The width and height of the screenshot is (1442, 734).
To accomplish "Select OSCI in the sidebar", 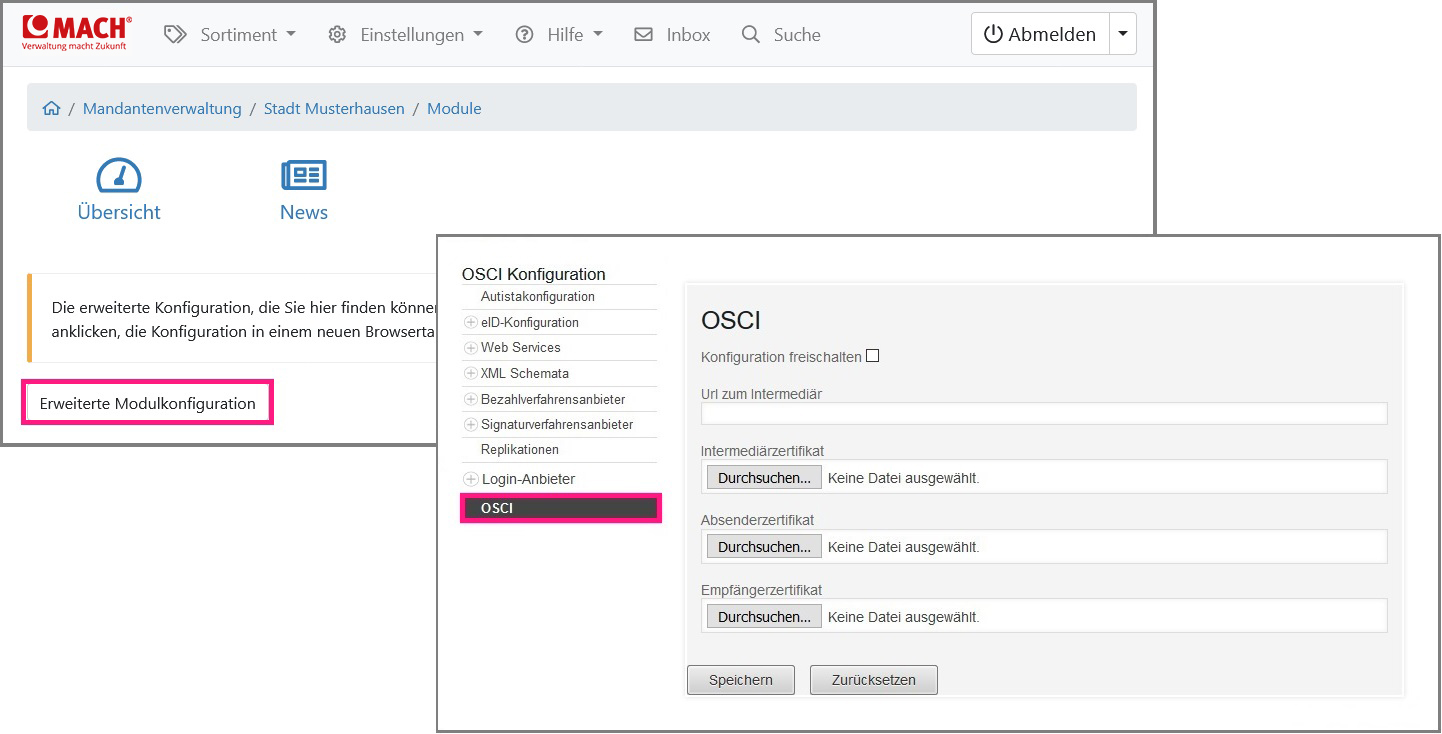I will point(560,508).
